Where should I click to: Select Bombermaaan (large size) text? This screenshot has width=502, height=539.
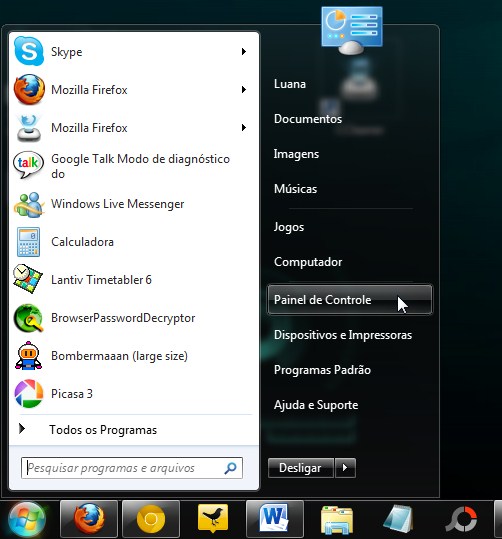click(119, 356)
